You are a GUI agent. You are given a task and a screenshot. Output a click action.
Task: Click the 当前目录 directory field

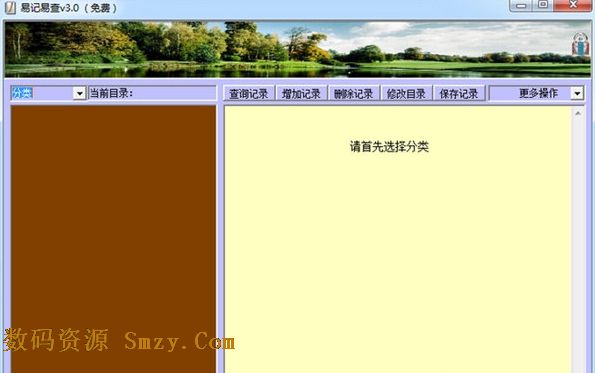(152, 93)
